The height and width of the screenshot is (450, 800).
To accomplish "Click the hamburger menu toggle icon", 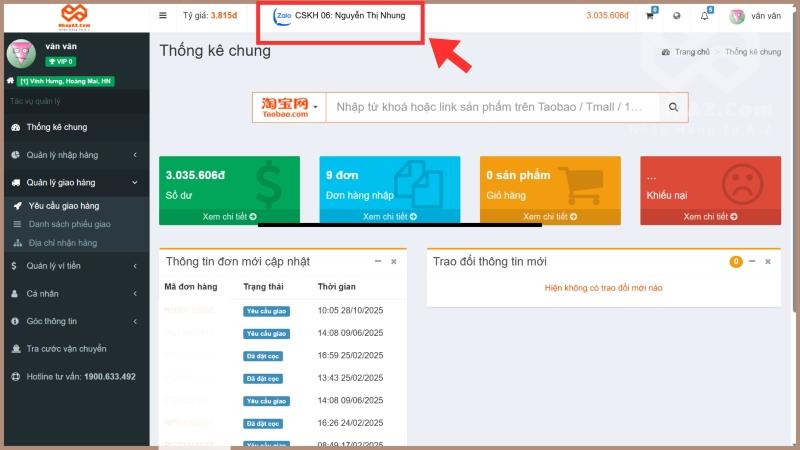I will pos(163,16).
